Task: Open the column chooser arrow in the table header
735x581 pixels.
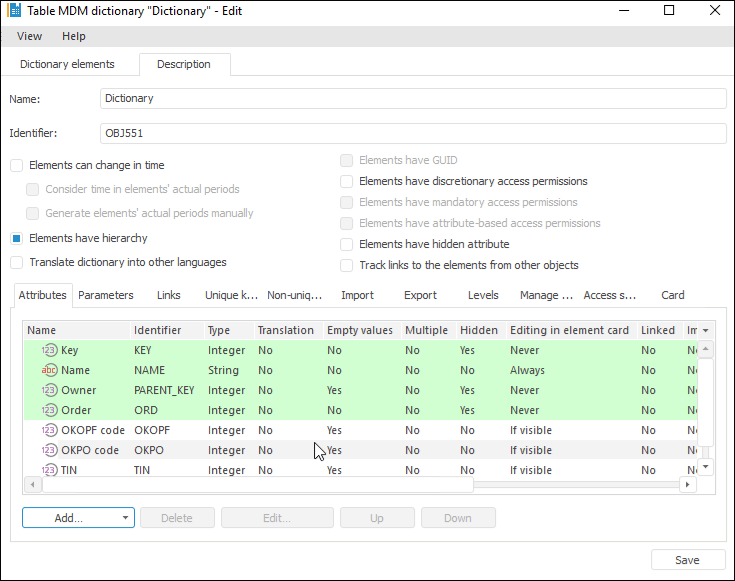Action: coord(706,331)
